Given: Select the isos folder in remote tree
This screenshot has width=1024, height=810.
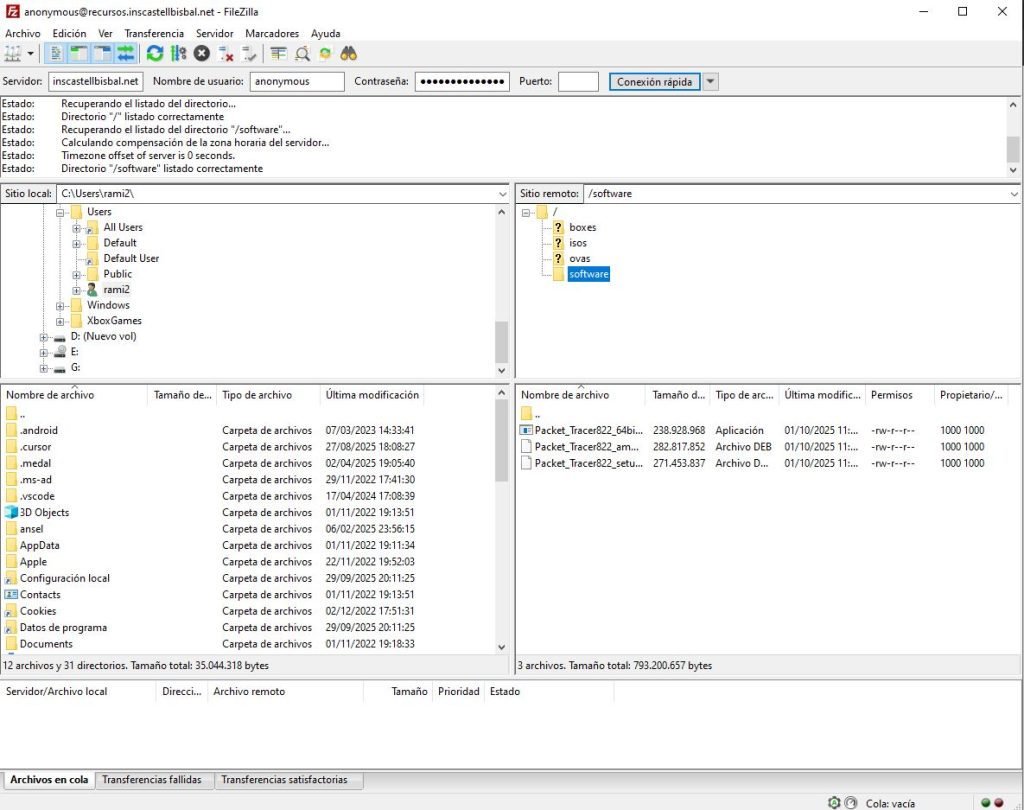Looking at the screenshot, I should (578, 243).
